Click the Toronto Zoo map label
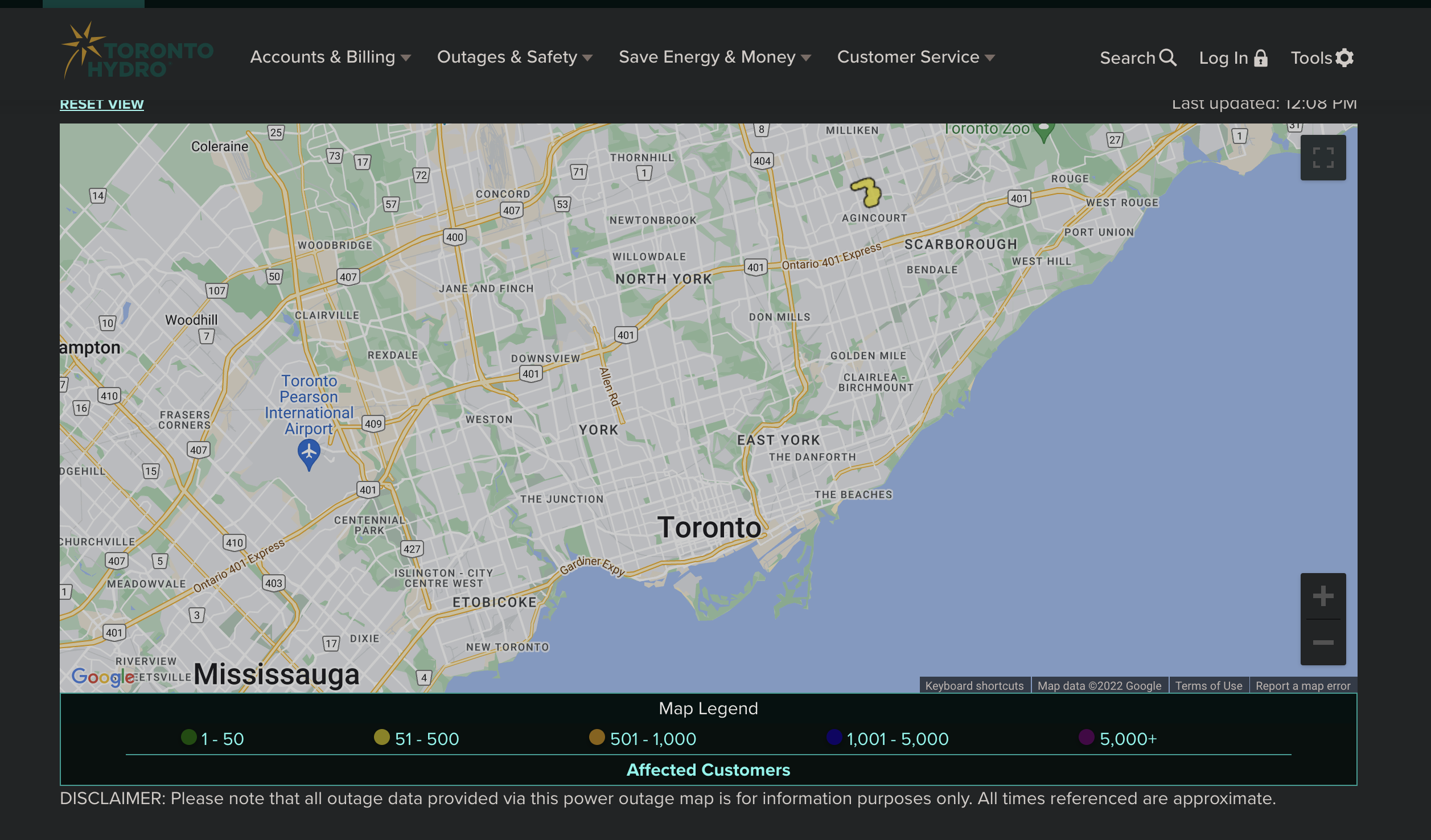 click(986, 129)
